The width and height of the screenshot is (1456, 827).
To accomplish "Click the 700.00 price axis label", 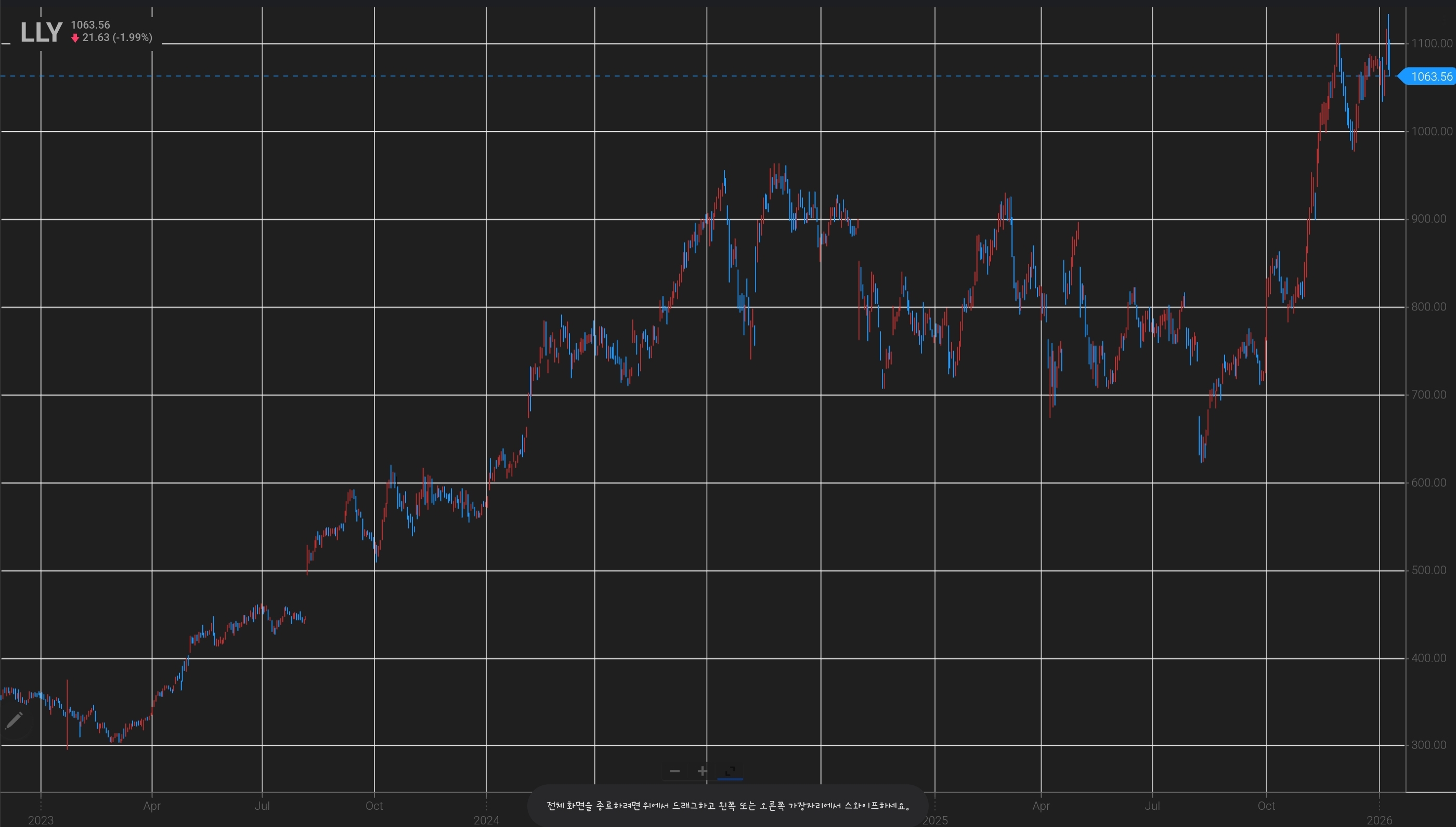I will pos(1429,395).
